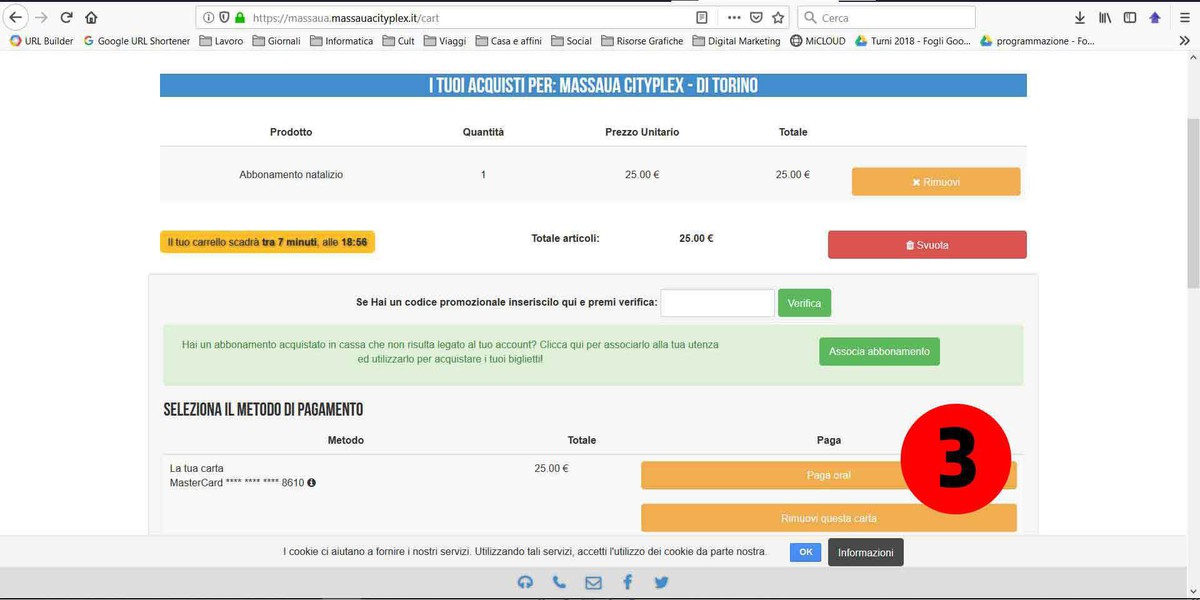Open the Twitter icon in footer
Screen dimensions: 1200x600
661,583
